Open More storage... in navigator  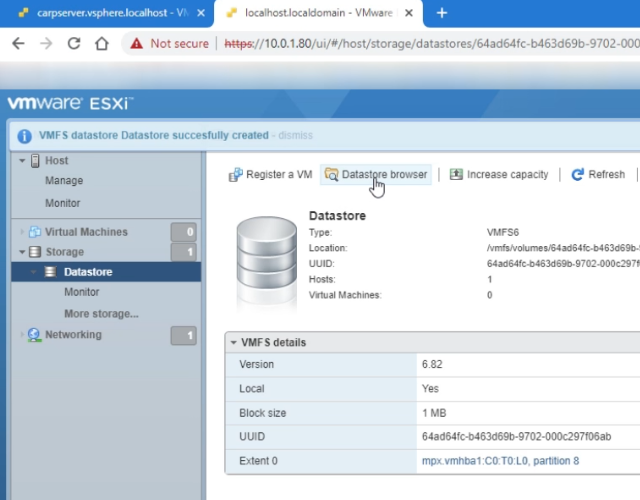pos(101,314)
